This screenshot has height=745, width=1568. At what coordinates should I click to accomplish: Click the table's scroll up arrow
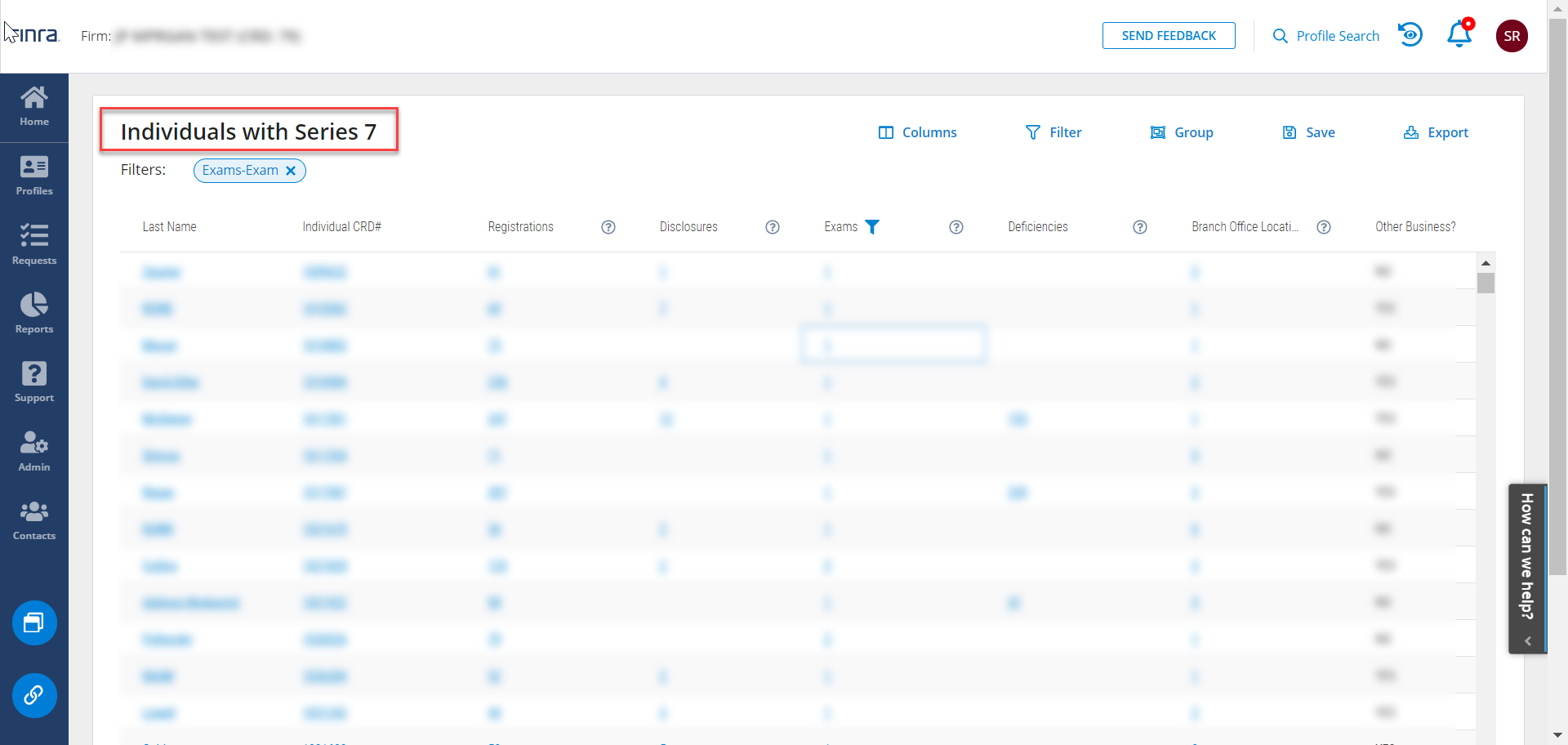click(1486, 263)
